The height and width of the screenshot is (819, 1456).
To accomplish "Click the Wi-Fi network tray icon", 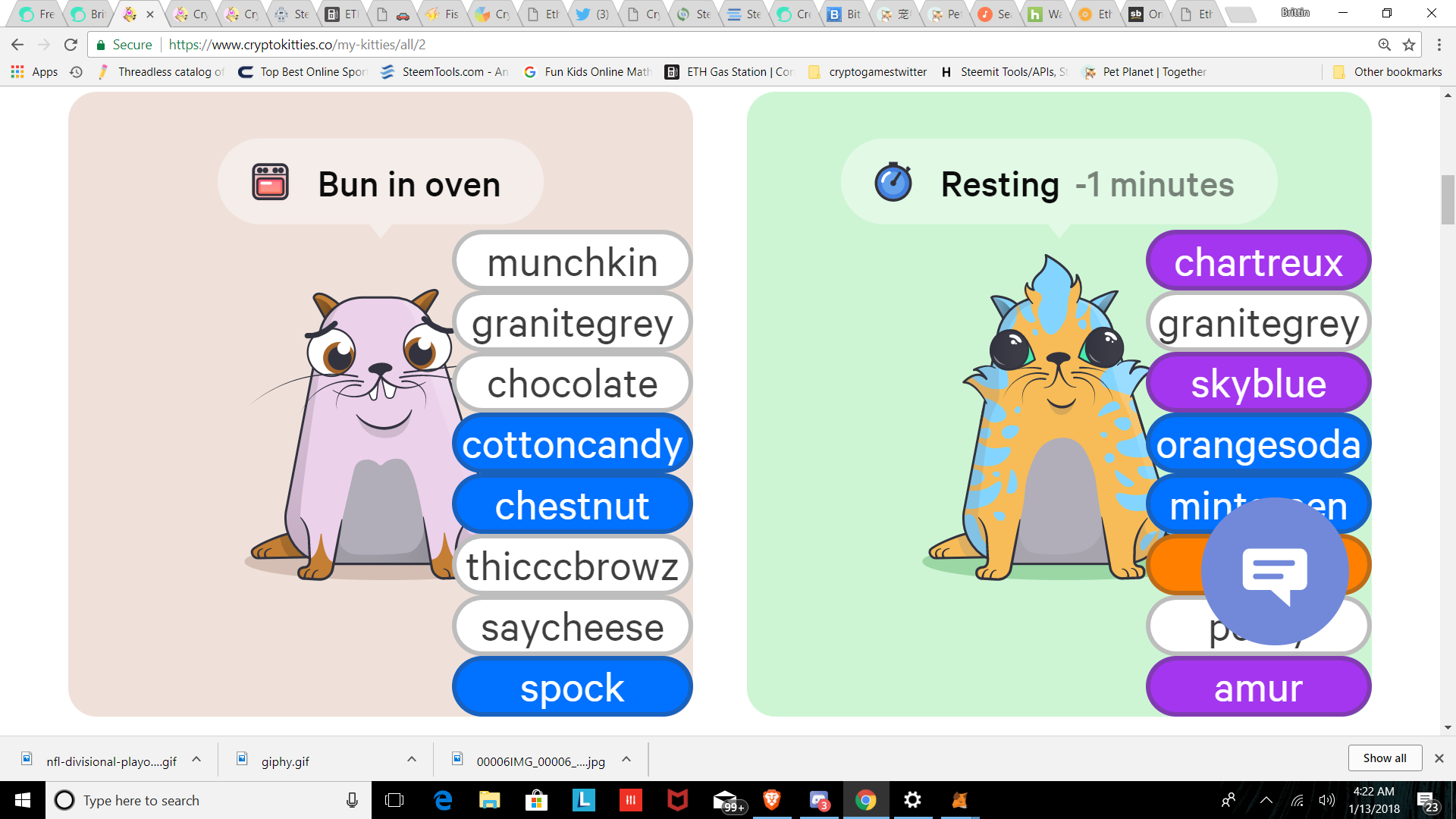I will [x=1298, y=801].
